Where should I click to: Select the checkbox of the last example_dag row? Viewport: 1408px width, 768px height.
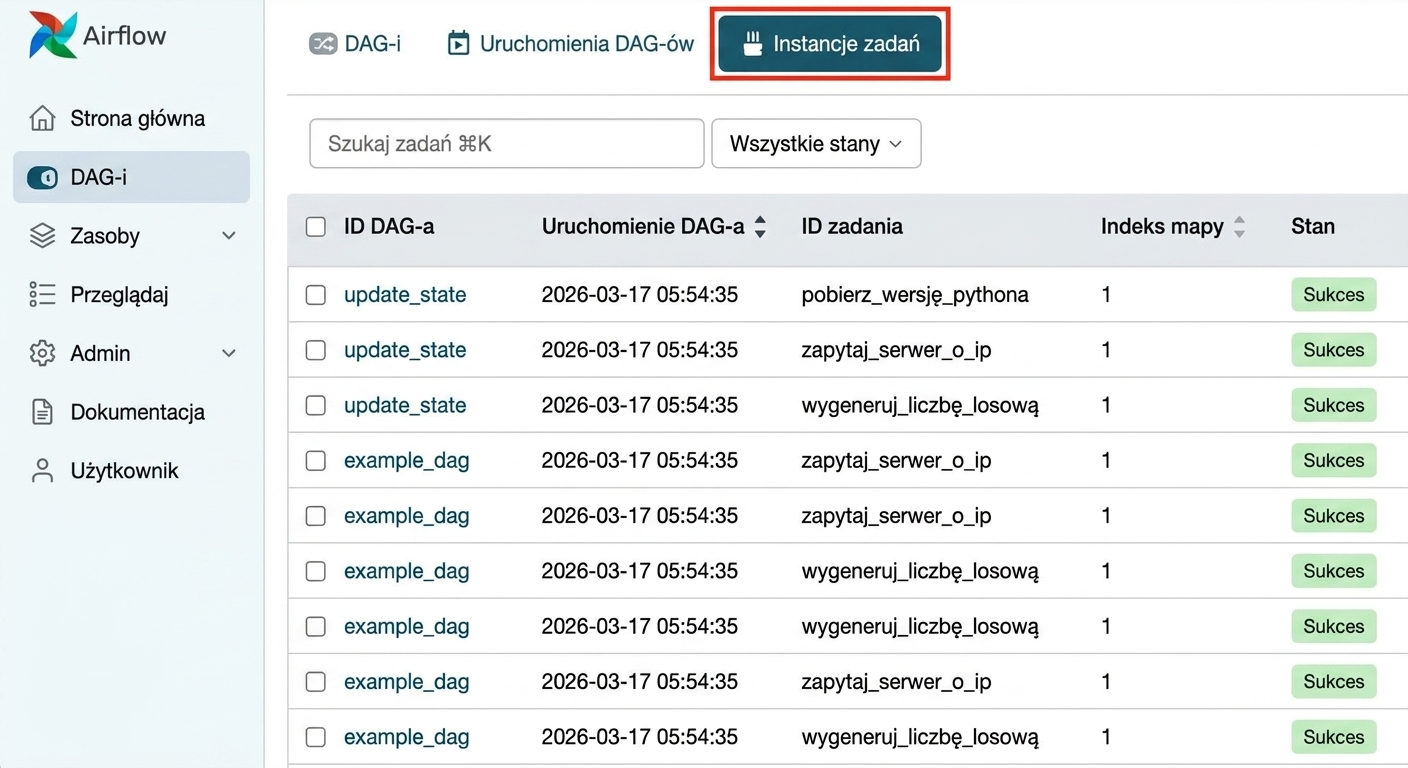[315, 737]
